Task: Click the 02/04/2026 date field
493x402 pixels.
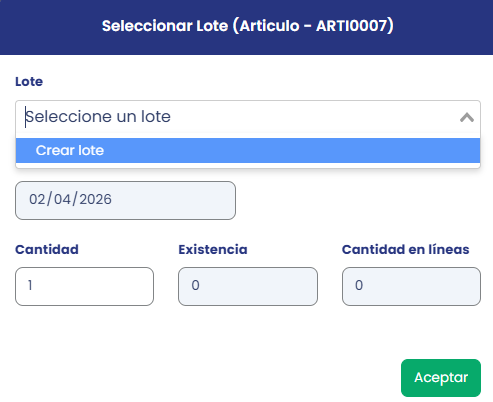Action: [125, 200]
